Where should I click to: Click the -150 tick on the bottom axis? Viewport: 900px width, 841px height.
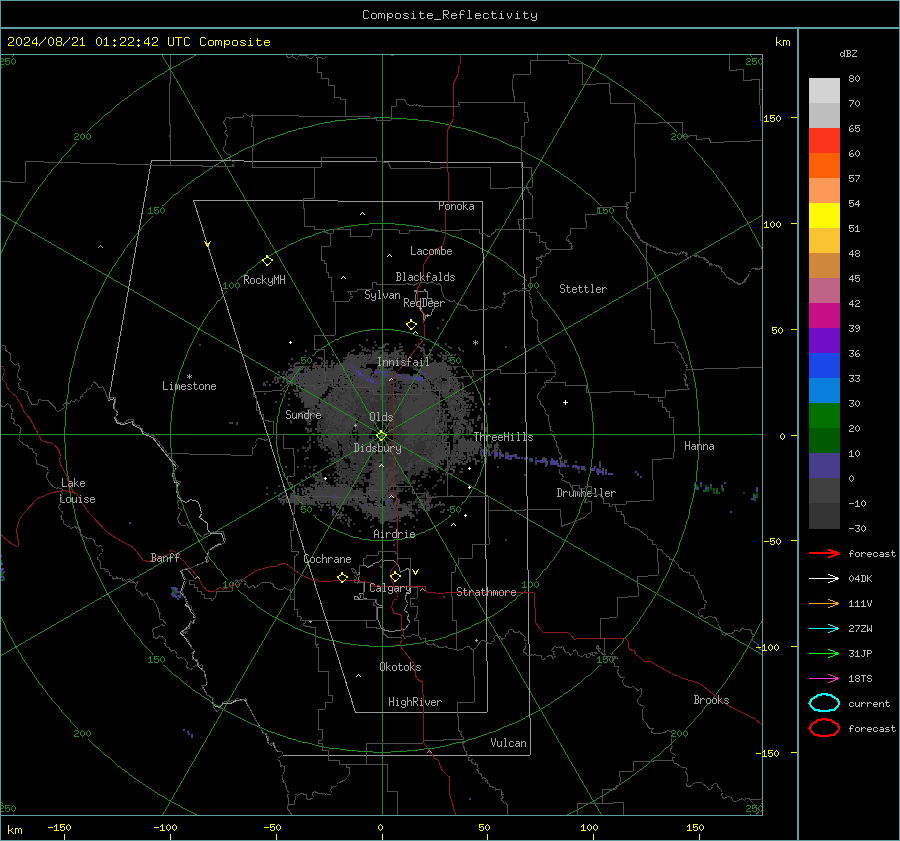pos(59,827)
